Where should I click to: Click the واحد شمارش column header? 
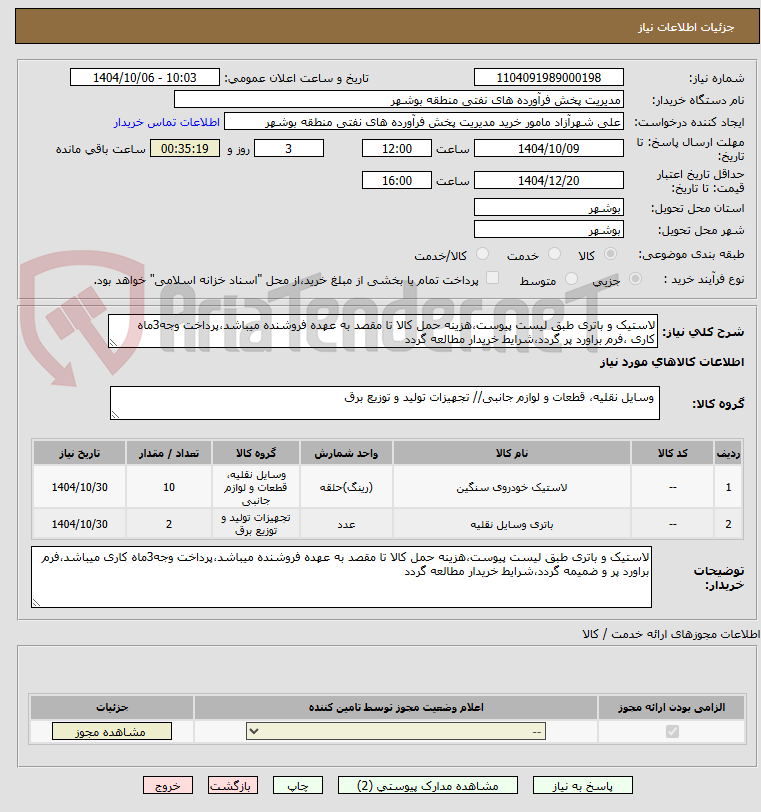346,454
